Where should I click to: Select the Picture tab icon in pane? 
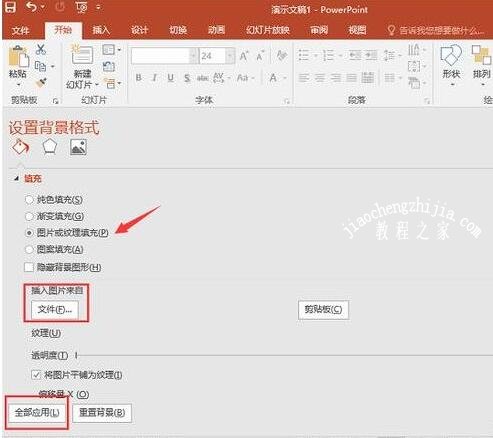tap(78, 147)
